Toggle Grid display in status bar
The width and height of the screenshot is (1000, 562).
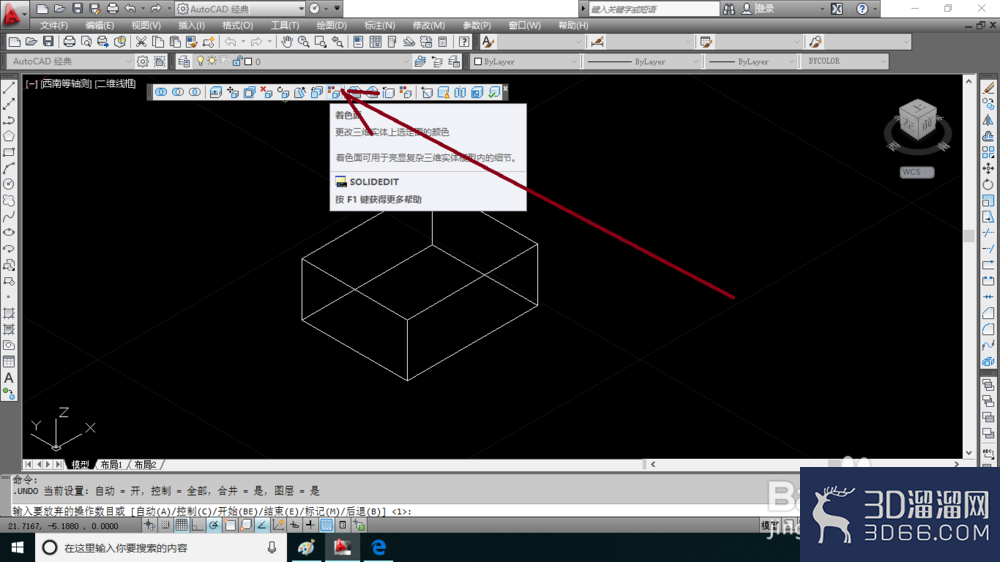pyautogui.click(x=182, y=526)
